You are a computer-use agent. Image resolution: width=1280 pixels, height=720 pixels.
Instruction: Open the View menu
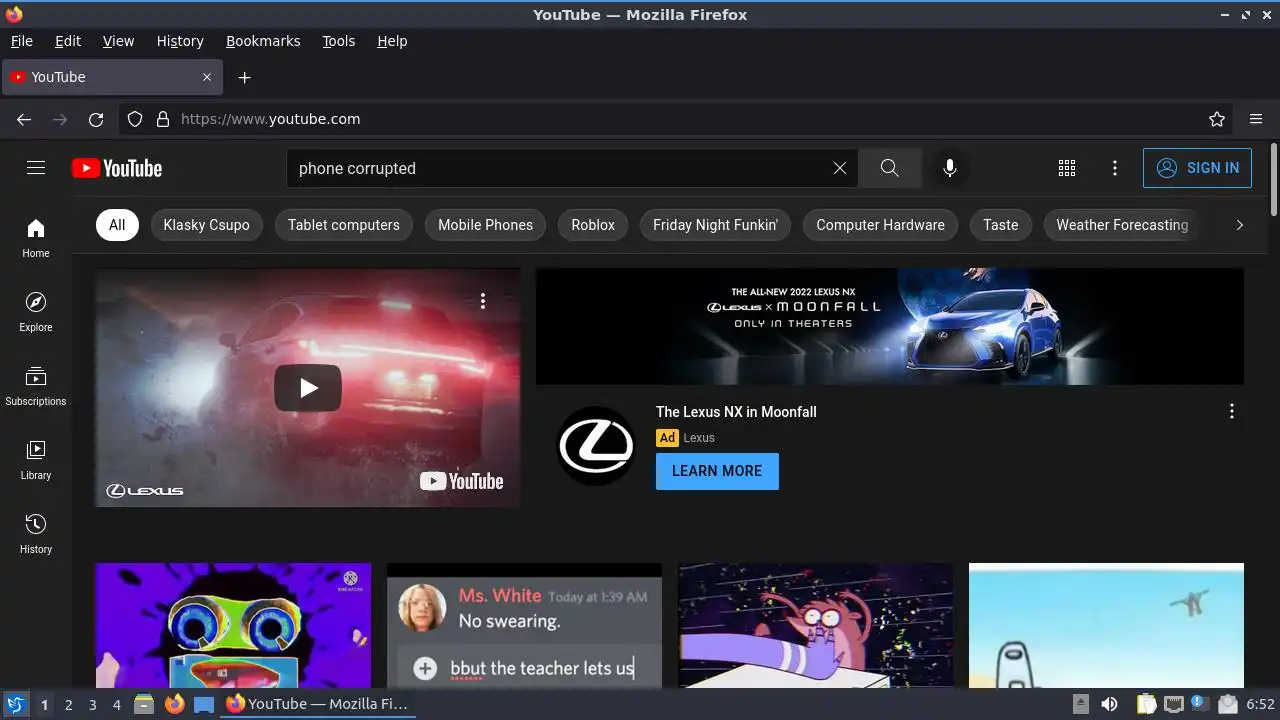tap(118, 41)
